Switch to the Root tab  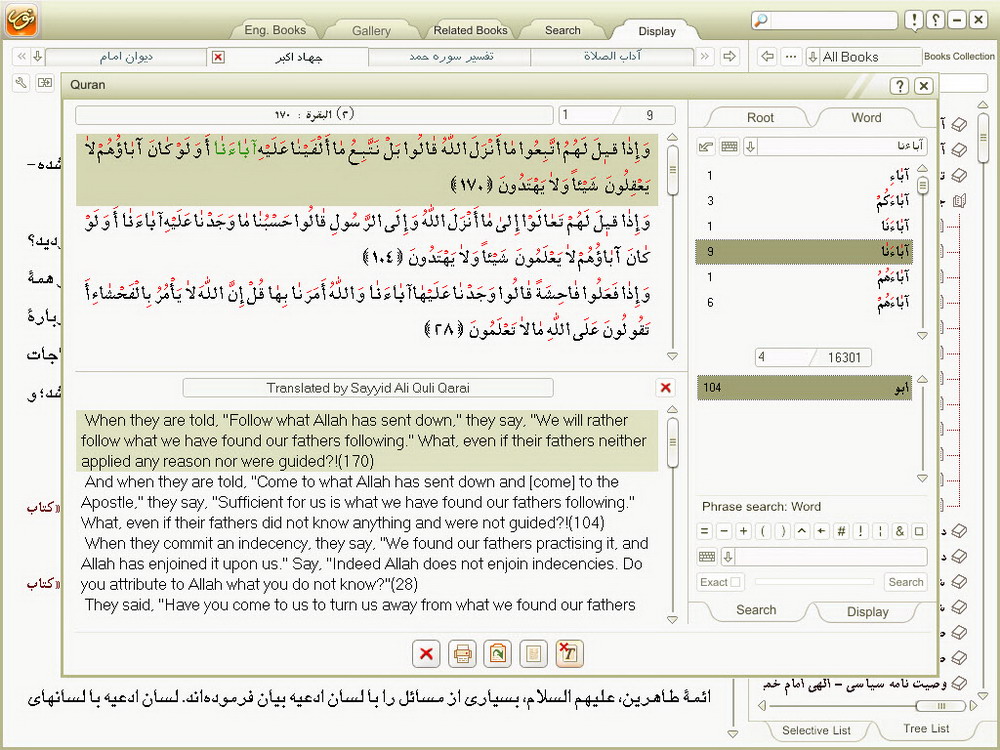[760, 118]
